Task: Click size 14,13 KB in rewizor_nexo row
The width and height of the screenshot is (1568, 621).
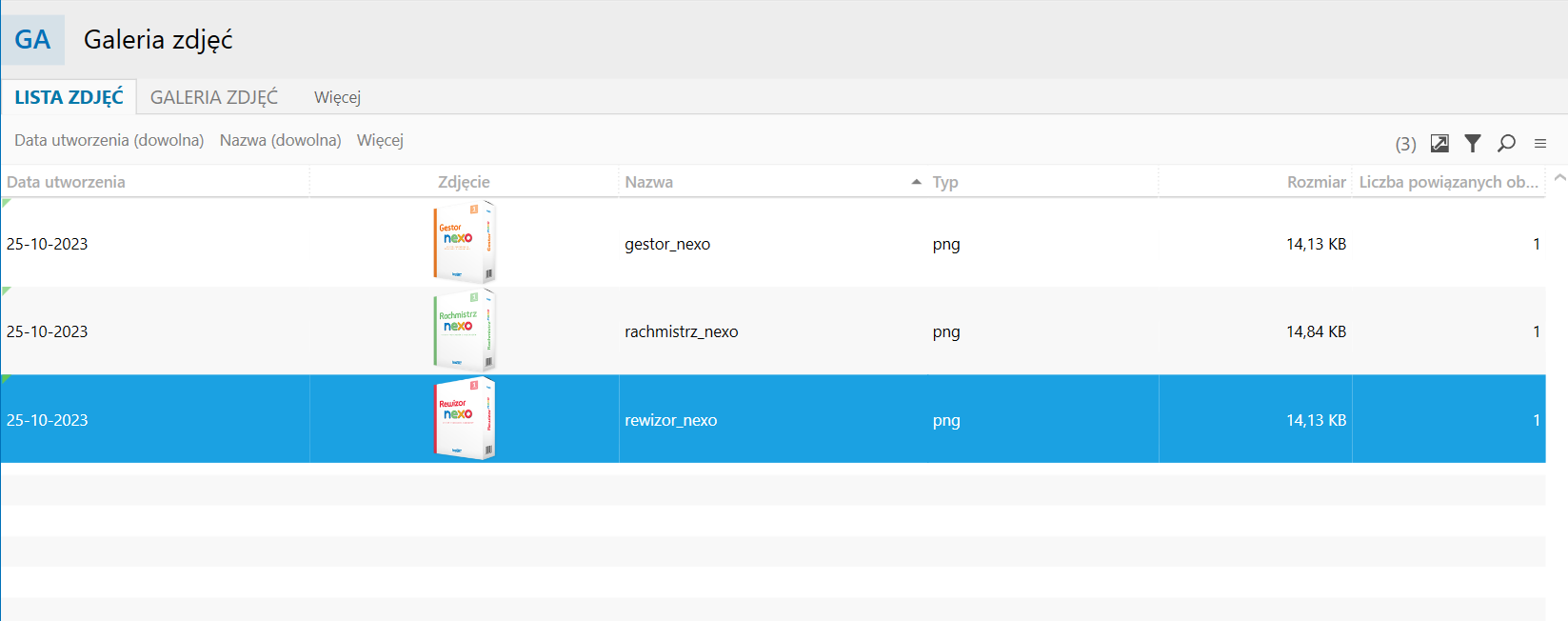Action: coord(1317,420)
